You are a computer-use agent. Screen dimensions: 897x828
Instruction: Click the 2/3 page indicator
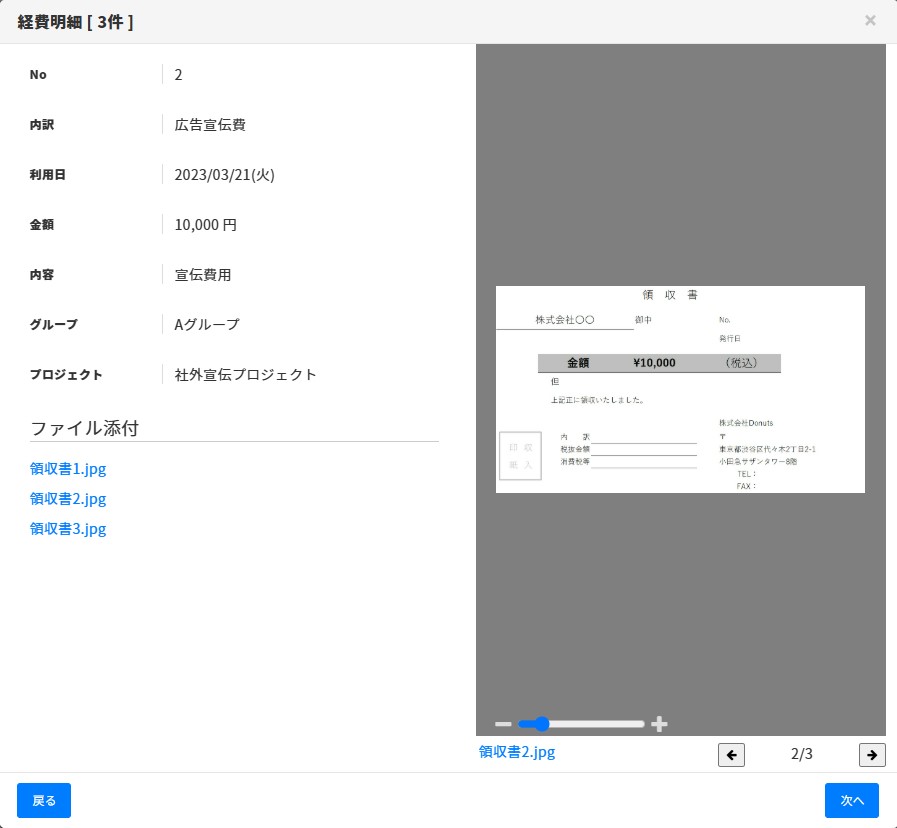(801, 754)
